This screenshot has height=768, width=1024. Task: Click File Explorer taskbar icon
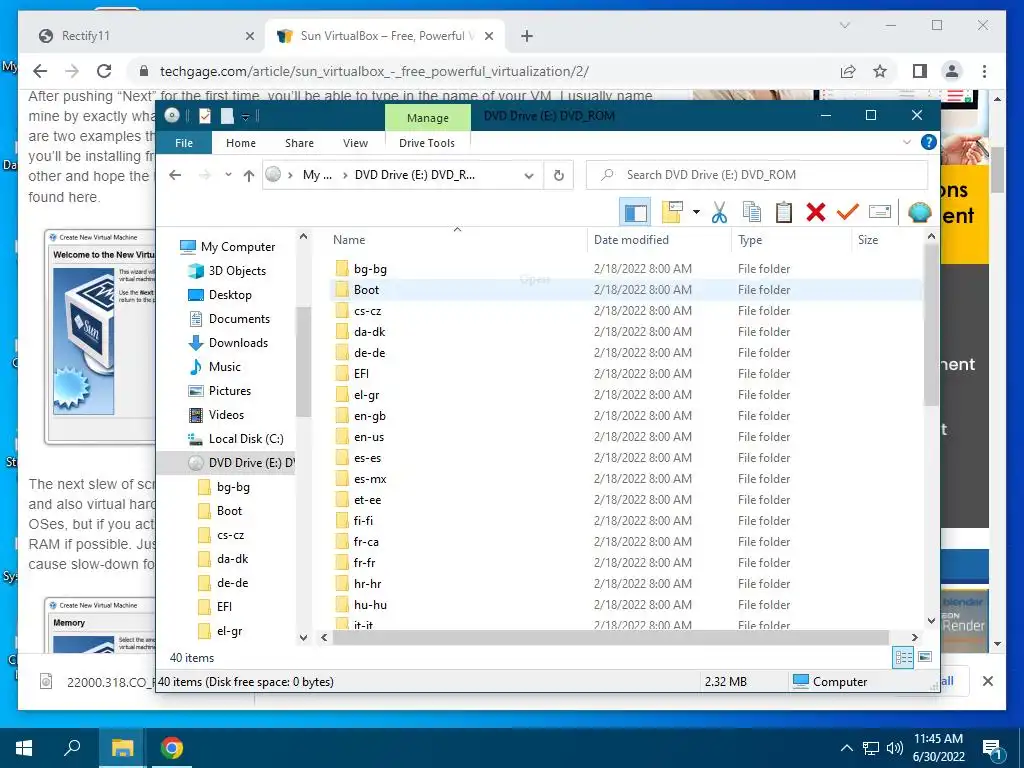click(x=122, y=748)
